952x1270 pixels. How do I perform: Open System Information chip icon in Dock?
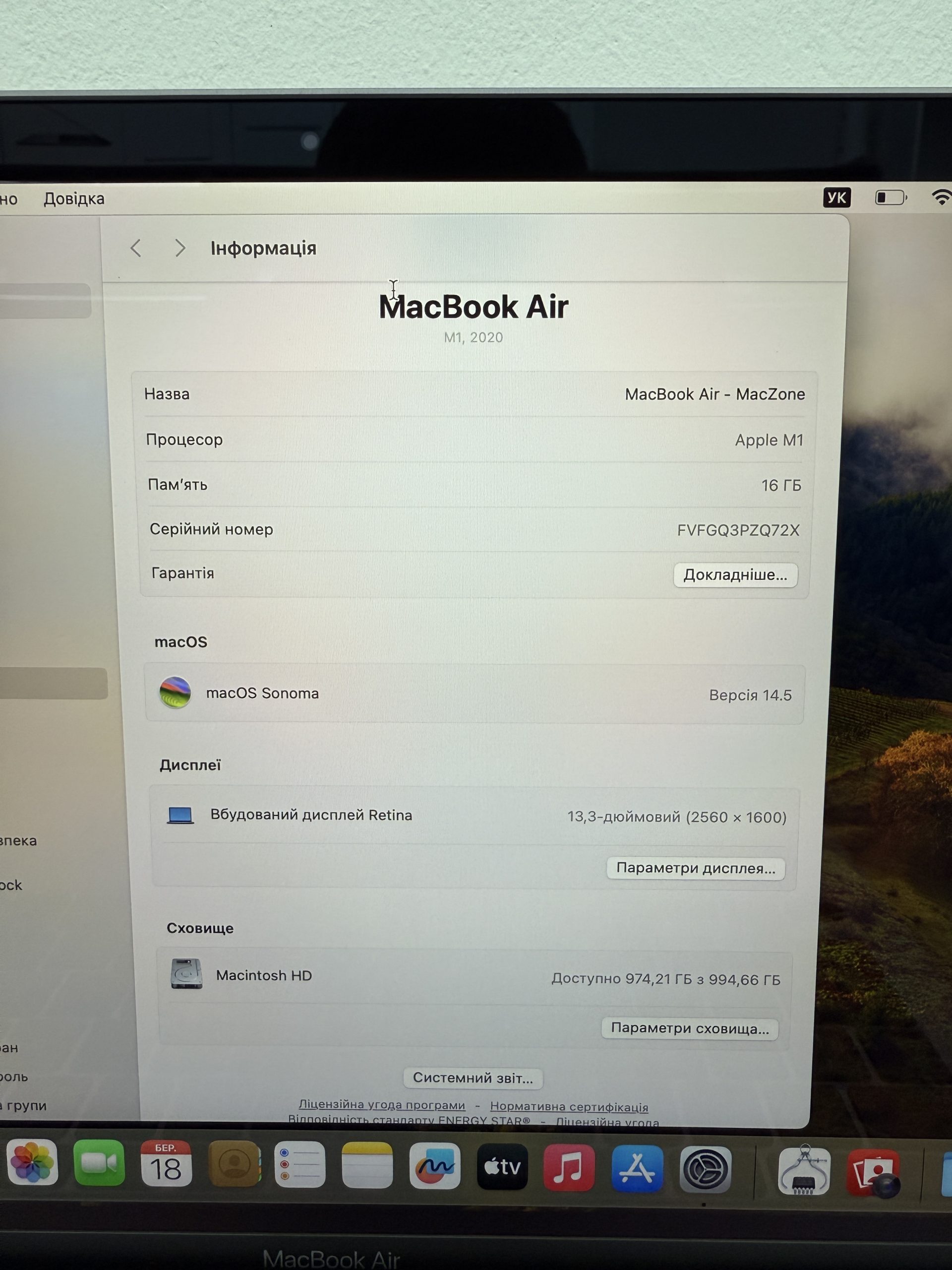pyautogui.click(x=804, y=1170)
